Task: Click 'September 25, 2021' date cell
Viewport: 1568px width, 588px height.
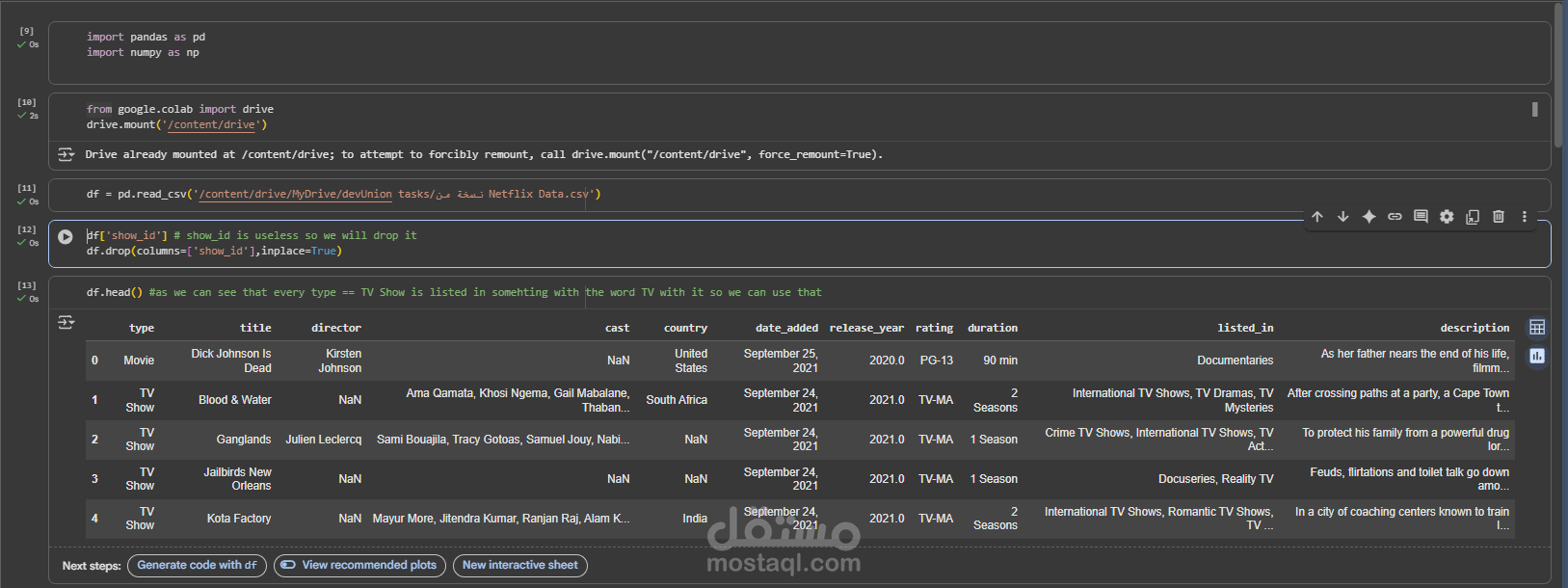Action: click(x=781, y=361)
